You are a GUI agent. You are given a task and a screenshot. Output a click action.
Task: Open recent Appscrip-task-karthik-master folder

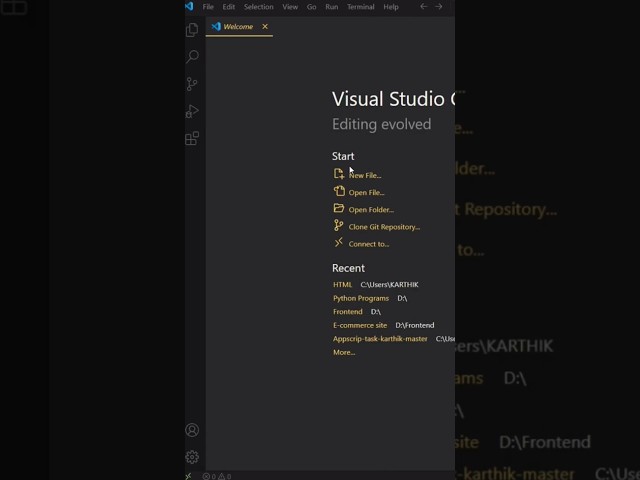point(380,339)
